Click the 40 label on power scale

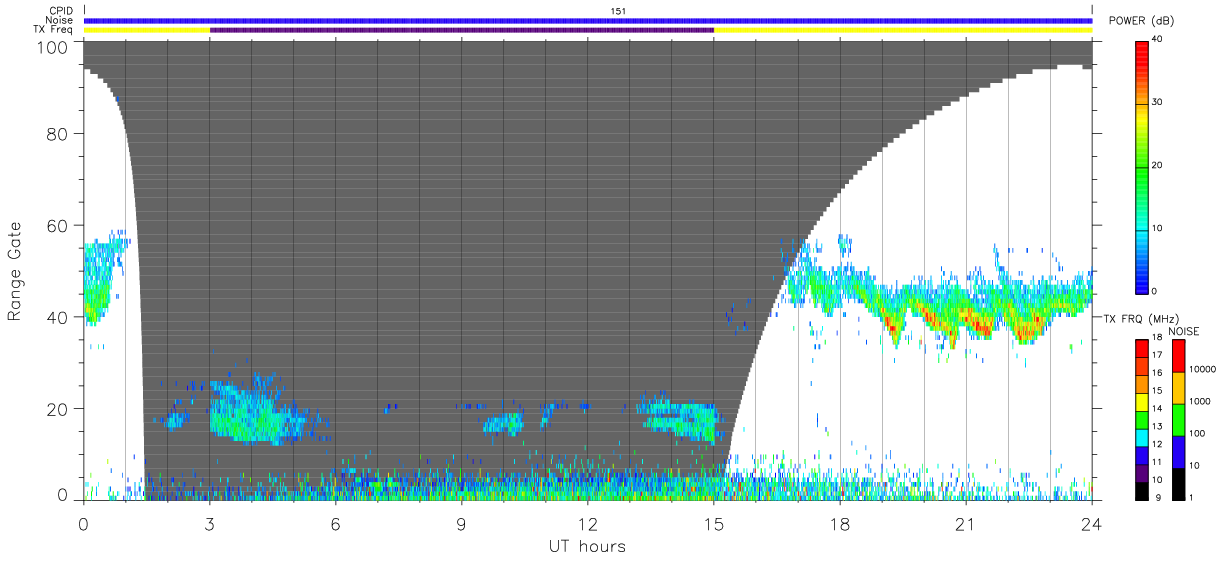[x=1159, y=40]
